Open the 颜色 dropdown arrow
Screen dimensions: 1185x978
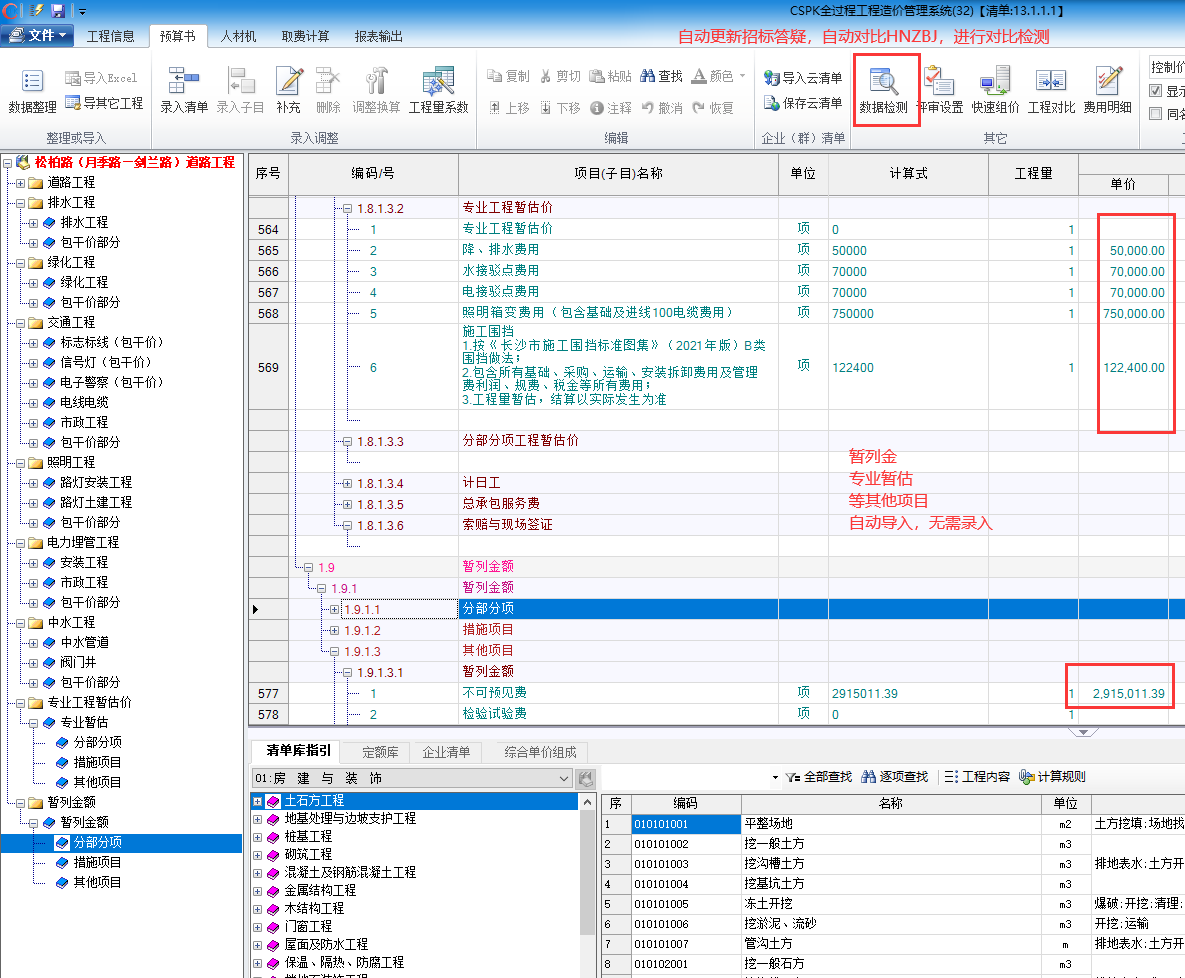click(742, 76)
